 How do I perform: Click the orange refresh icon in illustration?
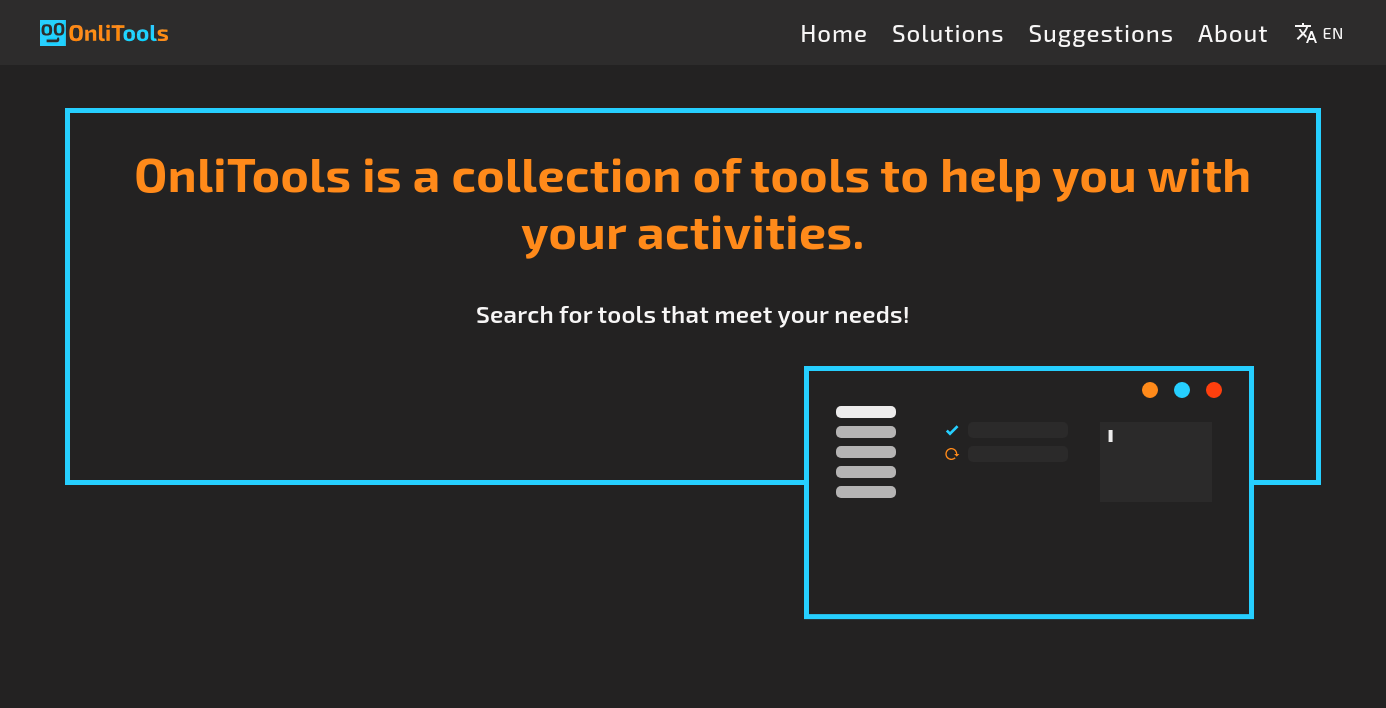pos(952,454)
